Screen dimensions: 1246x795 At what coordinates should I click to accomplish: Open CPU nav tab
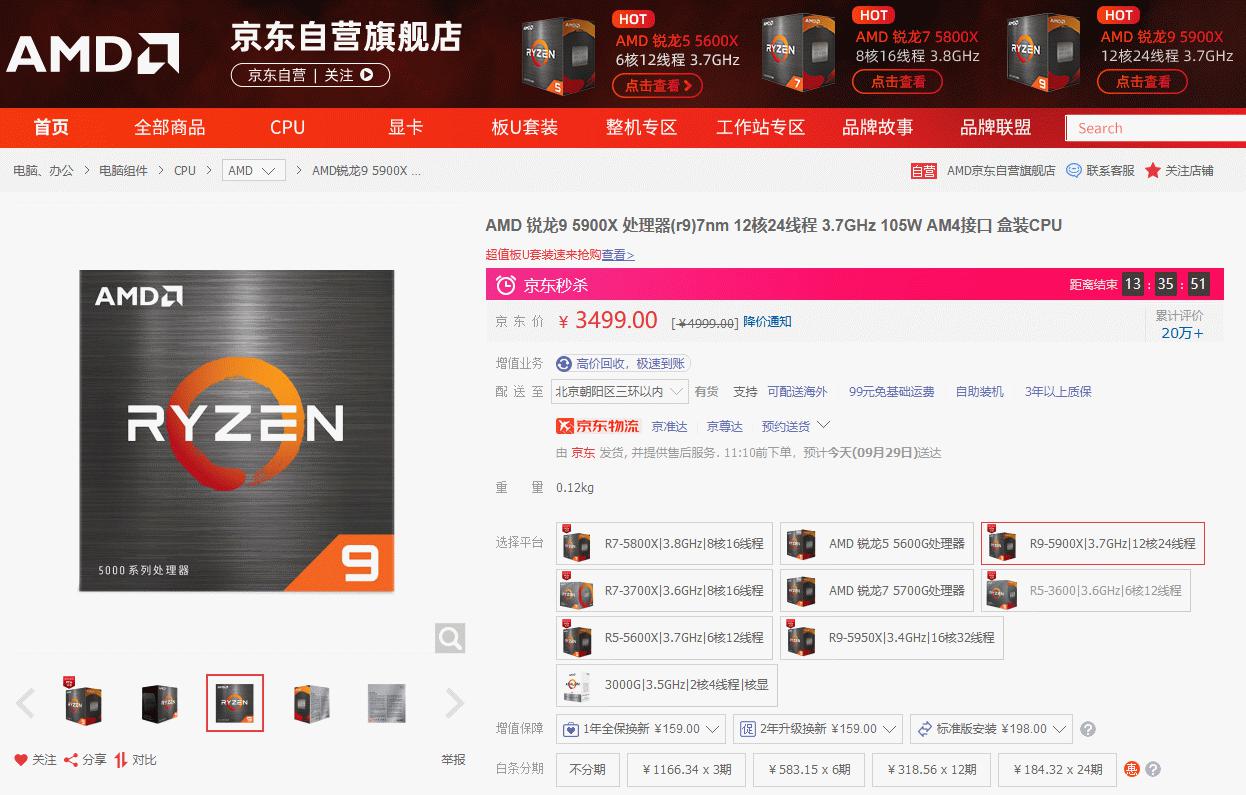[287, 127]
